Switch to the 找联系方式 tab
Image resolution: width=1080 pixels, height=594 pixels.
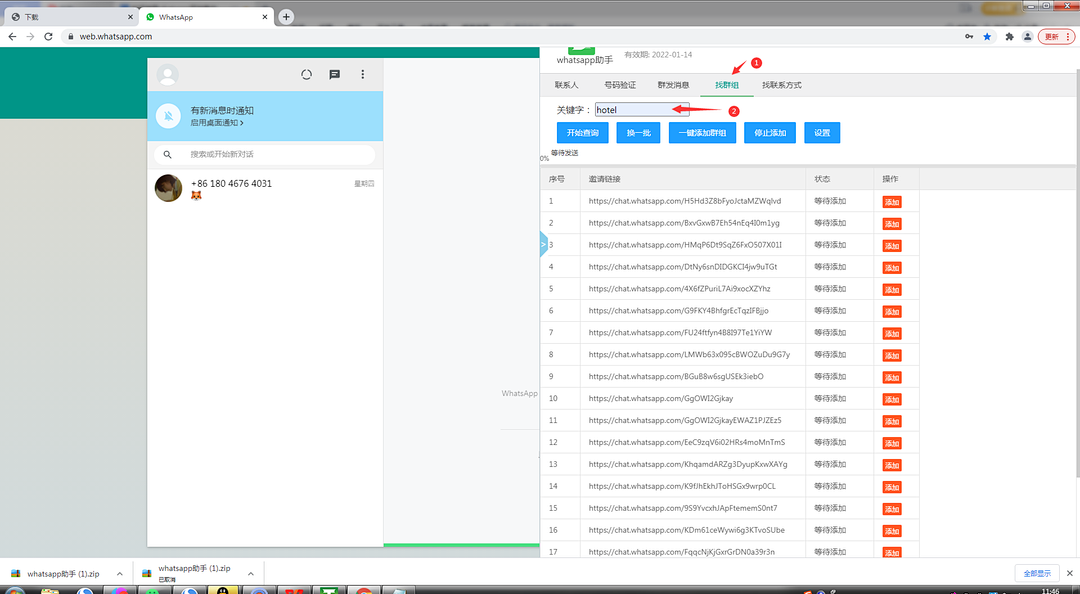(782, 85)
